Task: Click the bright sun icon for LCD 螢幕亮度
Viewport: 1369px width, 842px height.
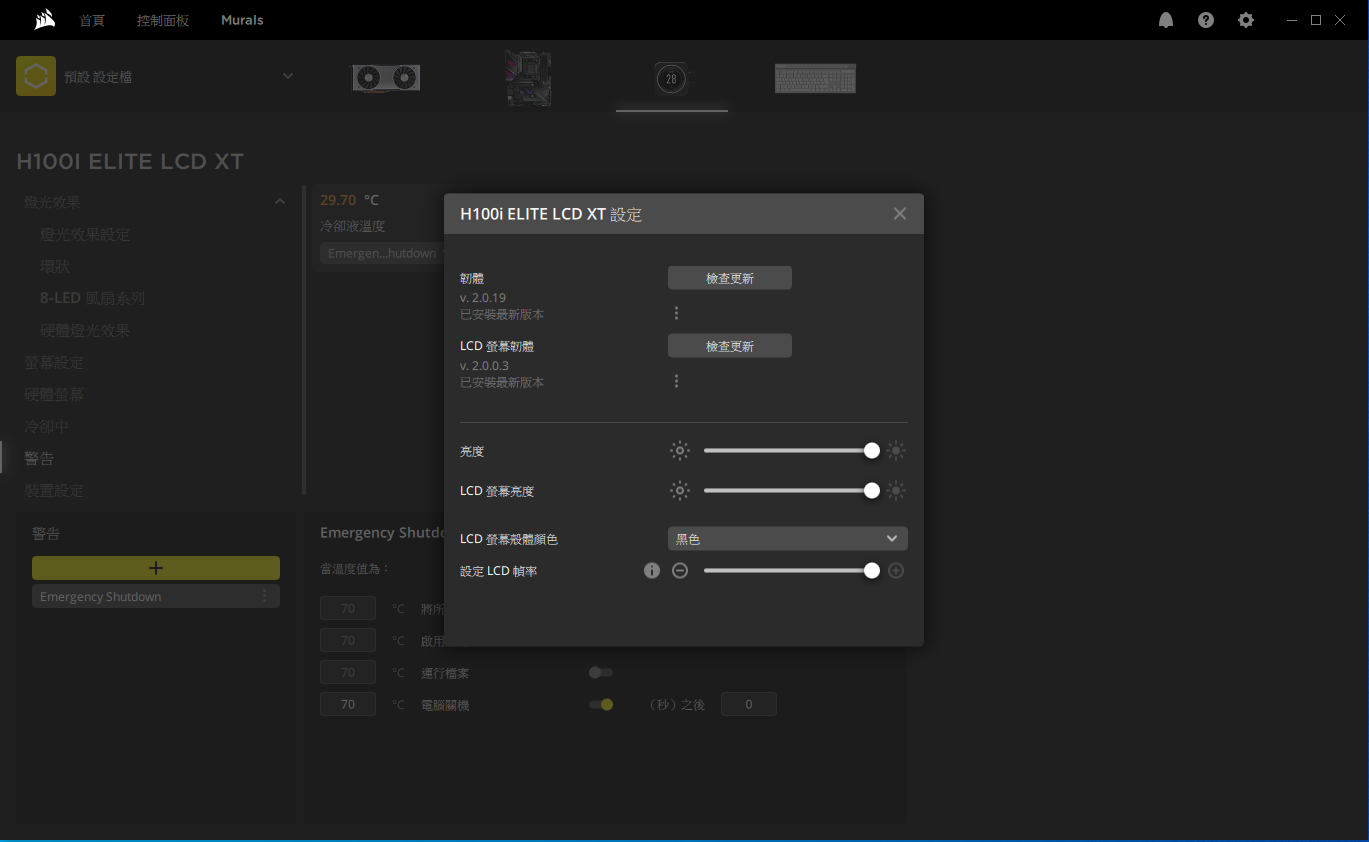Action: (896, 491)
